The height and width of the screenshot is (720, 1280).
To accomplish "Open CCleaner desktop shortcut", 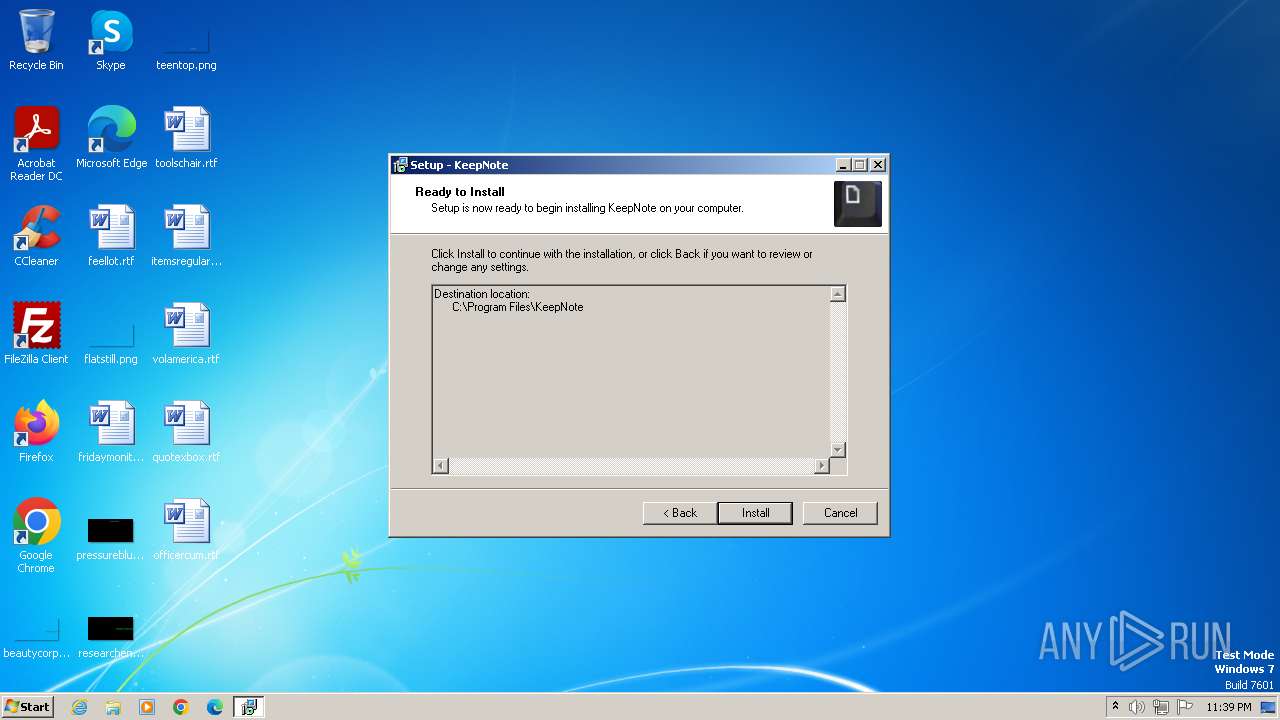I will [x=36, y=235].
